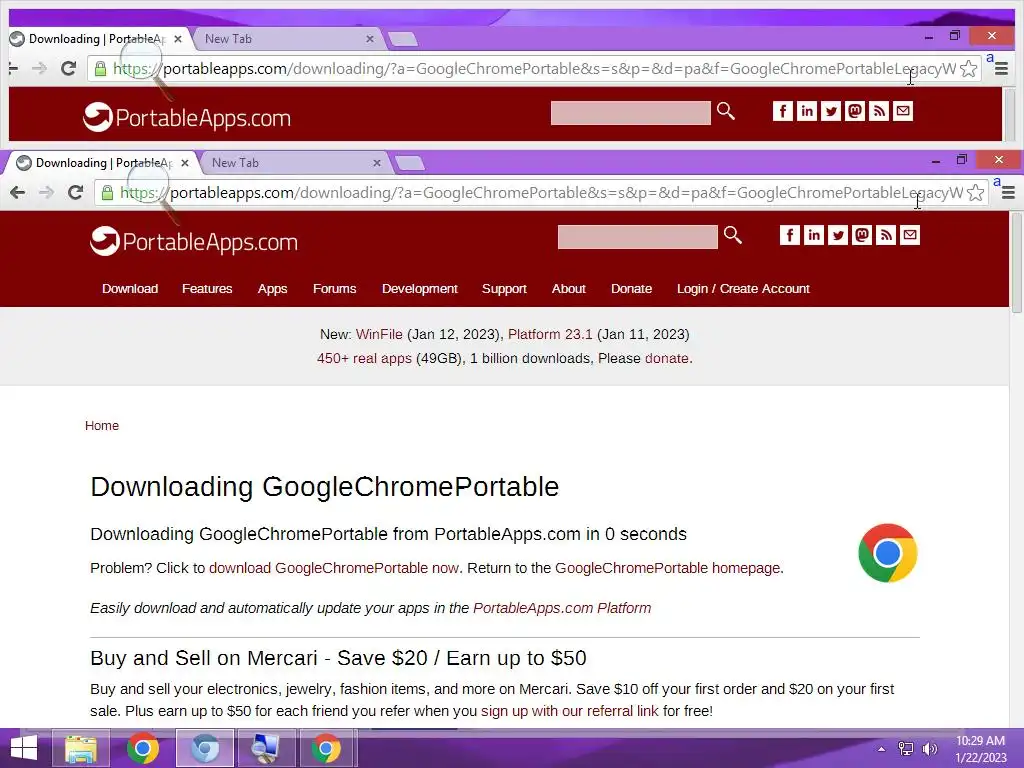Viewport: 1024px width, 768px height.
Task: Click GoogleChromePortable homepage link
Action: click(x=667, y=568)
